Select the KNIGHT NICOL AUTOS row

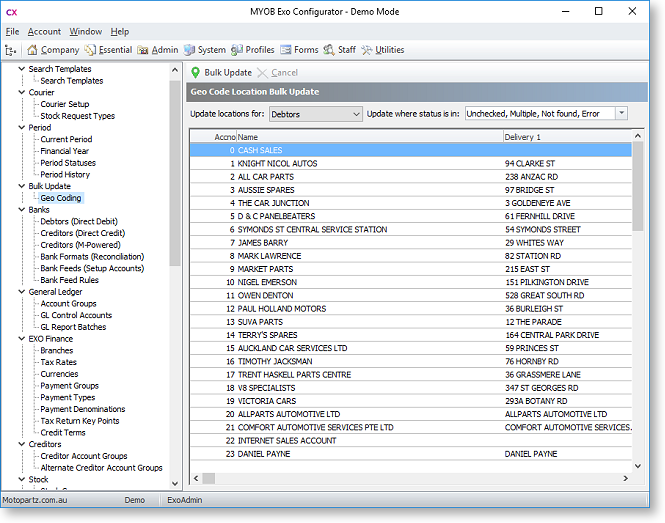[277, 162]
